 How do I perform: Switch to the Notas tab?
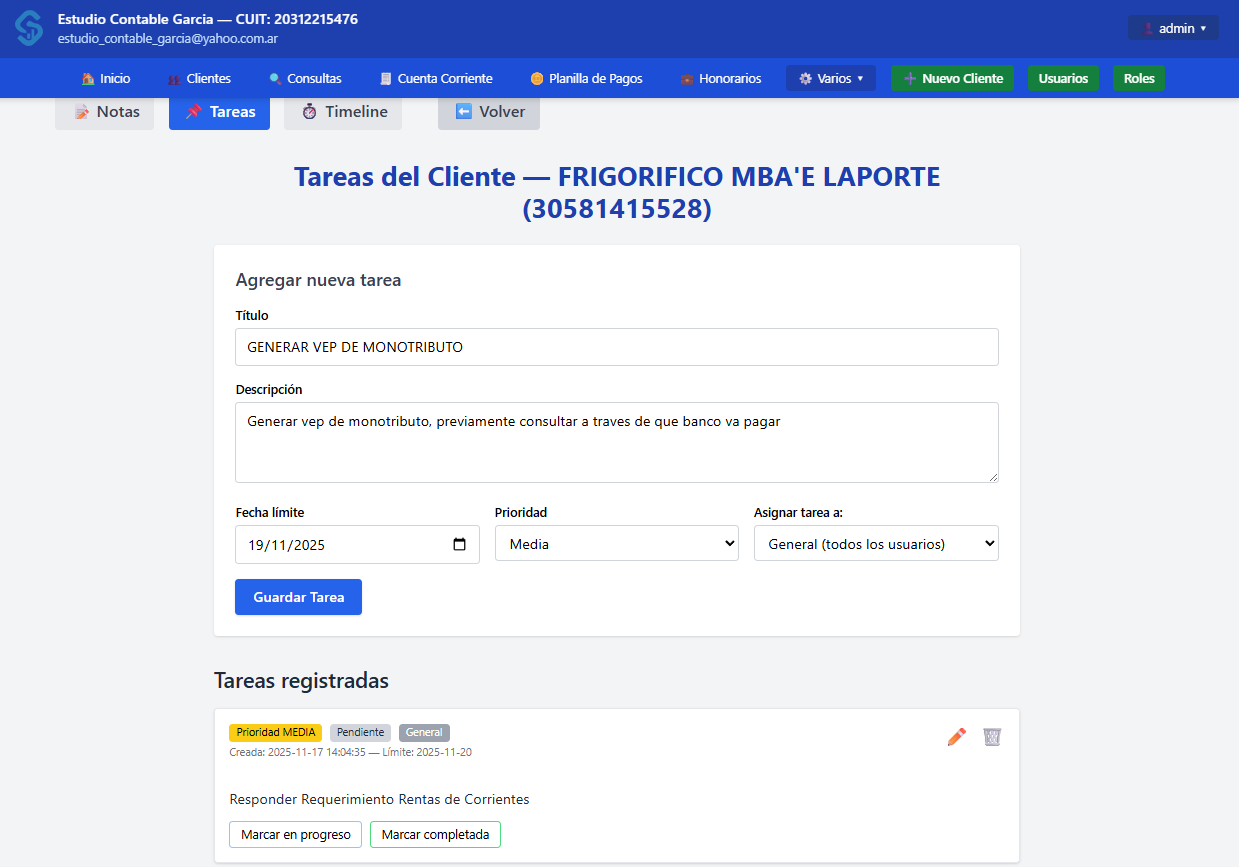coord(104,111)
